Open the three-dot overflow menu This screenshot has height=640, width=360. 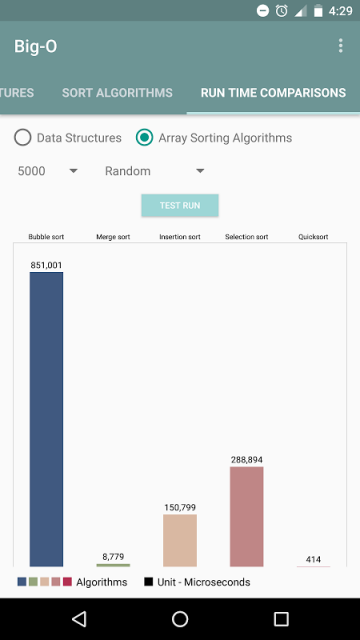pos(340,46)
